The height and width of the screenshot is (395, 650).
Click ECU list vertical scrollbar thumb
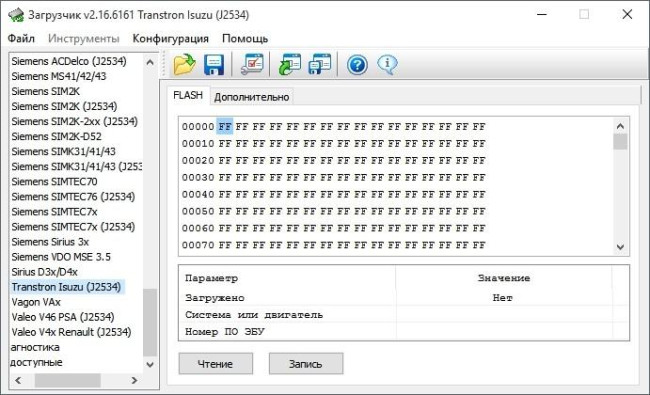coord(150,322)
